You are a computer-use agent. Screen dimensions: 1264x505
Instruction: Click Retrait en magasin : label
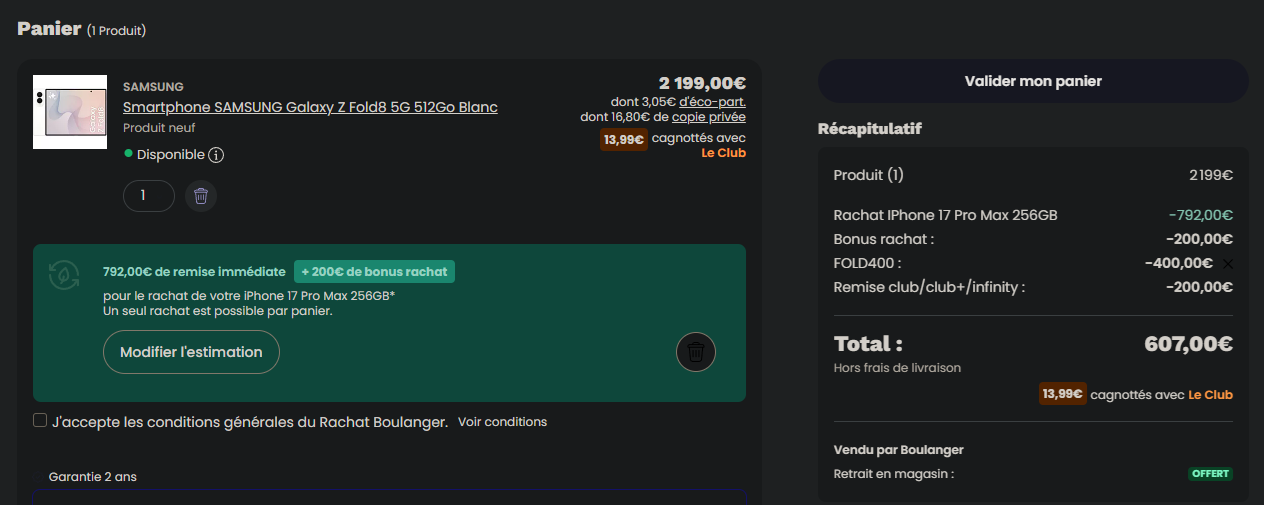click(893, 474)
